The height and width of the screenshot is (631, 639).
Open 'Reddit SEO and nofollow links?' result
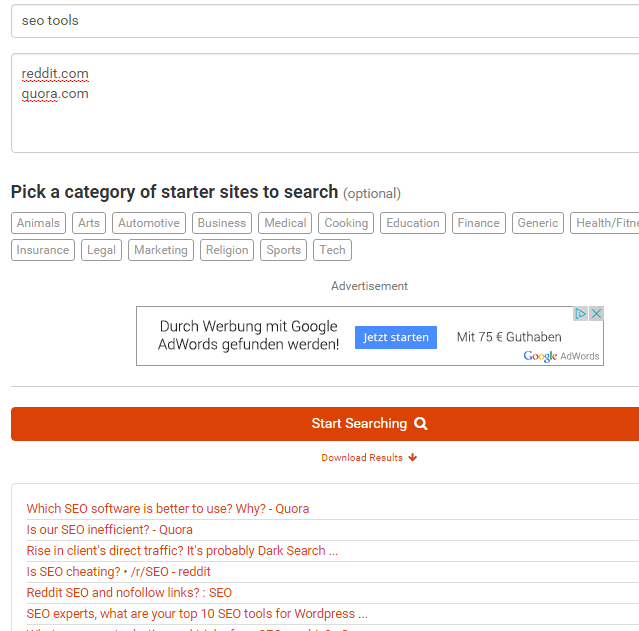pos(129,593)
